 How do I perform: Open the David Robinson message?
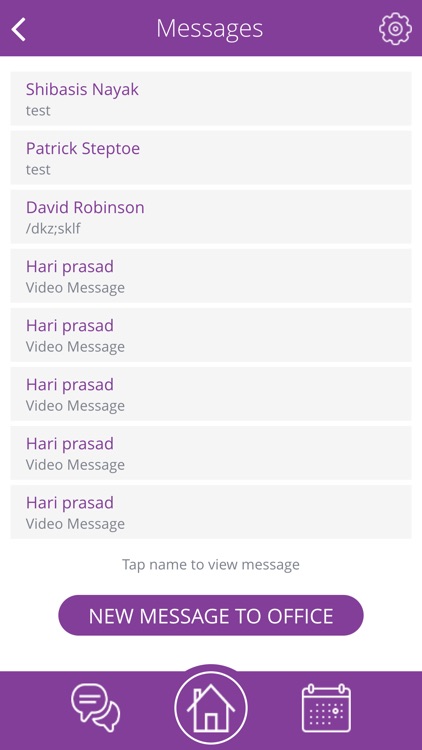[x=211, y=217]
